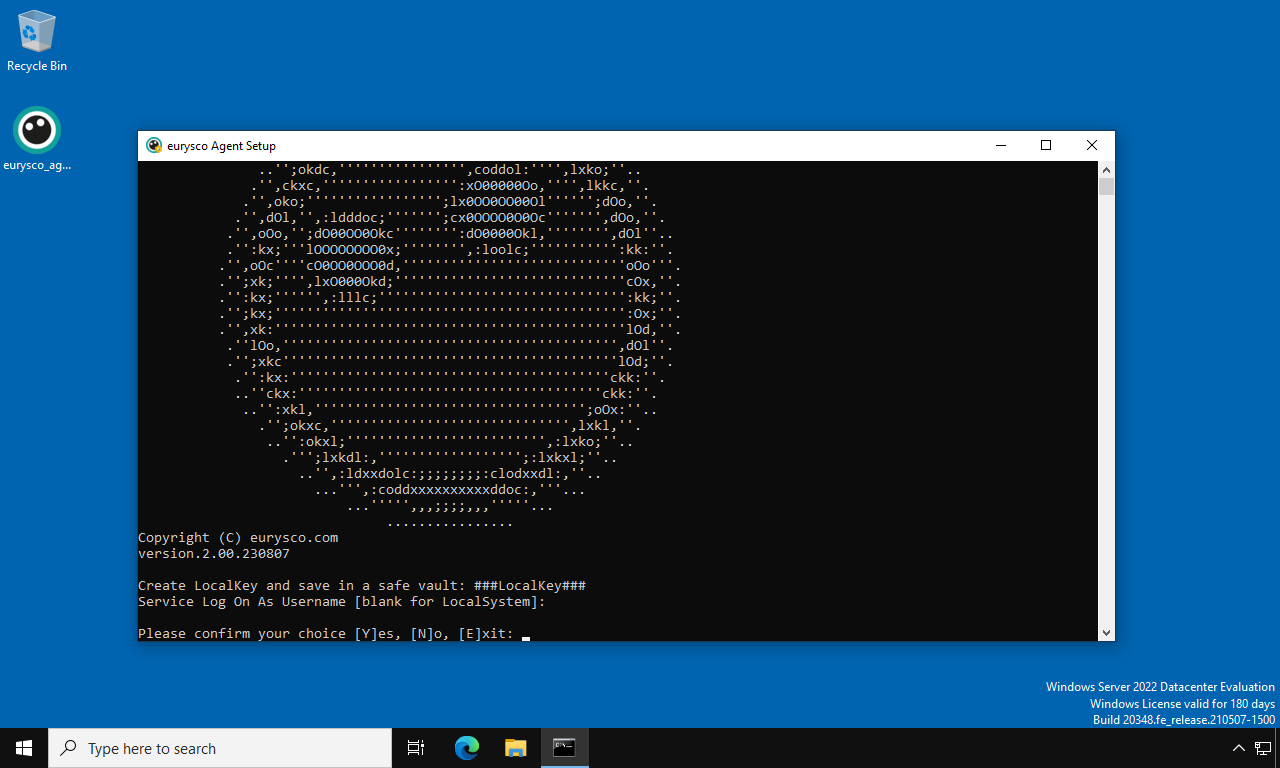
Task: Open Task View from the taskbar
Action: pyautogui.click(x=416, y=748)
